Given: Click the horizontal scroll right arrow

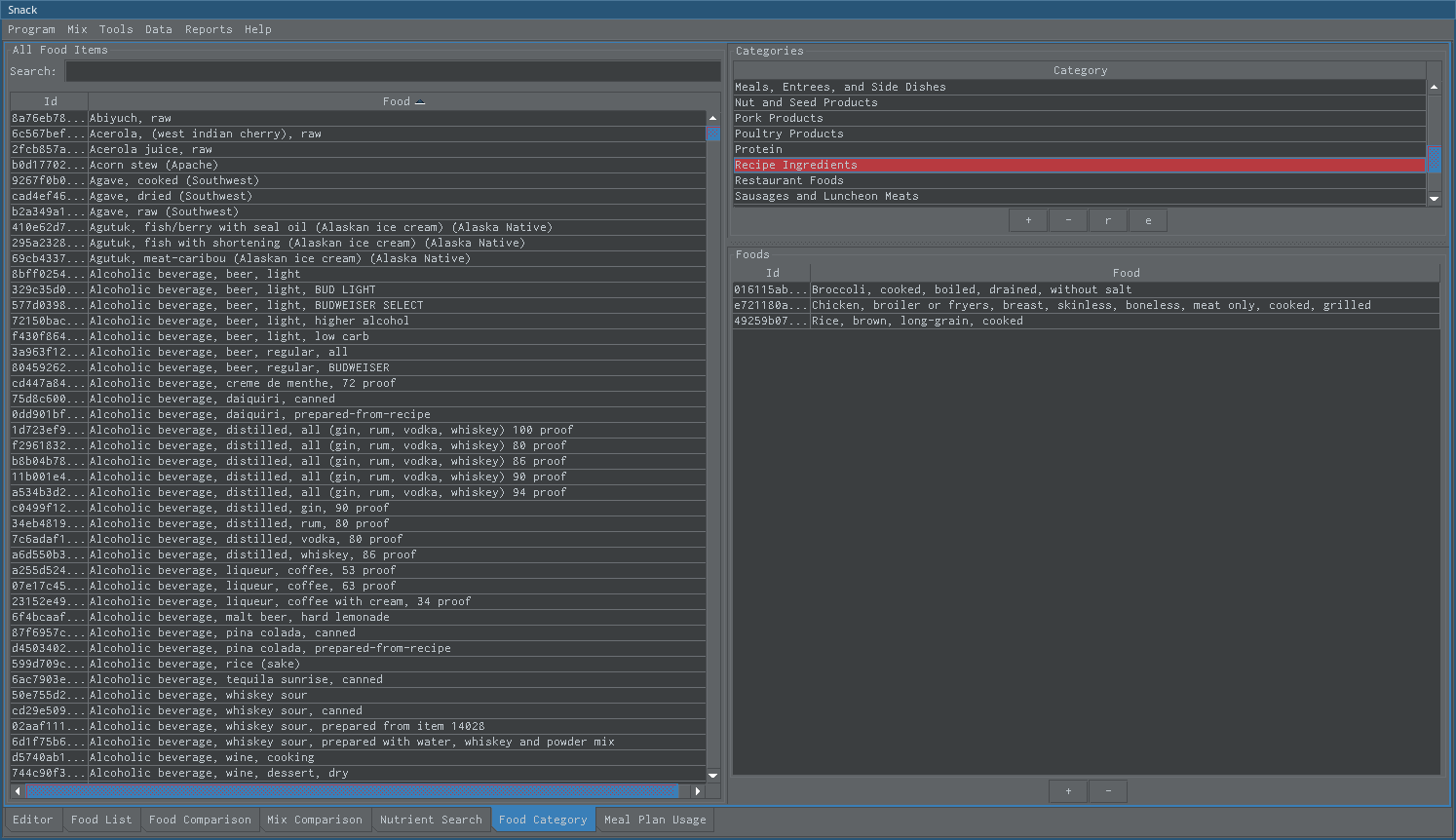Looking at the screenshot, I should coord(697,790).
